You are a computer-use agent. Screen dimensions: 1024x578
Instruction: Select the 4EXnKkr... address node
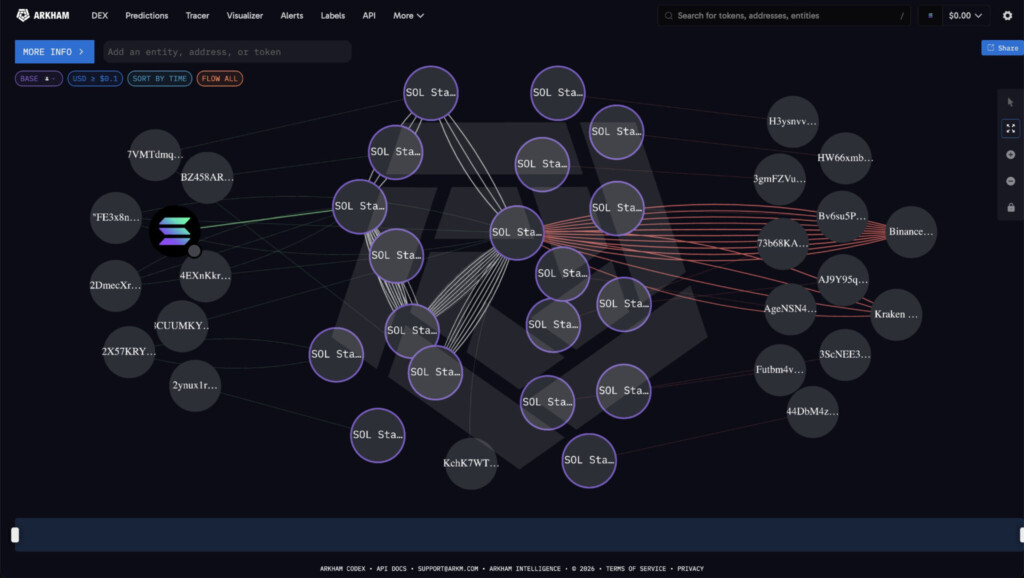(x=205, y=276)
